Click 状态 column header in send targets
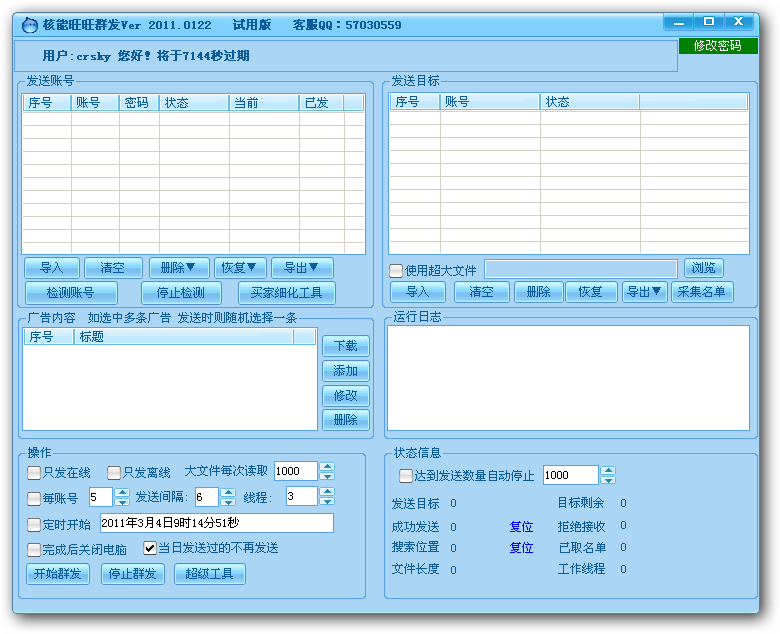This screenshot has height=634, width=780. coord(590,102)
